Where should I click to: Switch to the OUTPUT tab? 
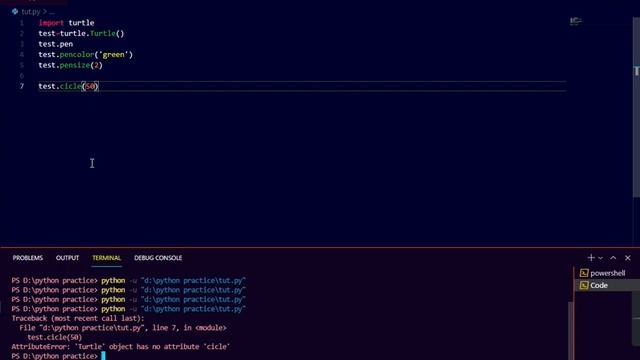click(x=67, y=258)
